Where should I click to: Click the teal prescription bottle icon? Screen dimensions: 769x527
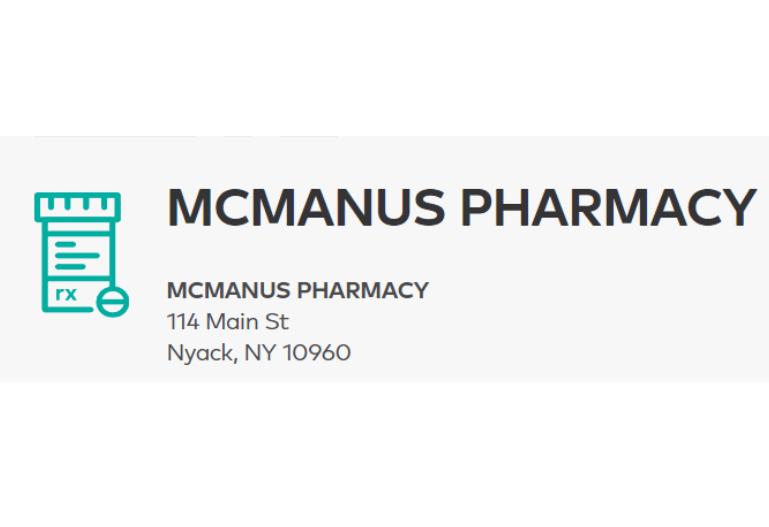click(x=81, y=254)
